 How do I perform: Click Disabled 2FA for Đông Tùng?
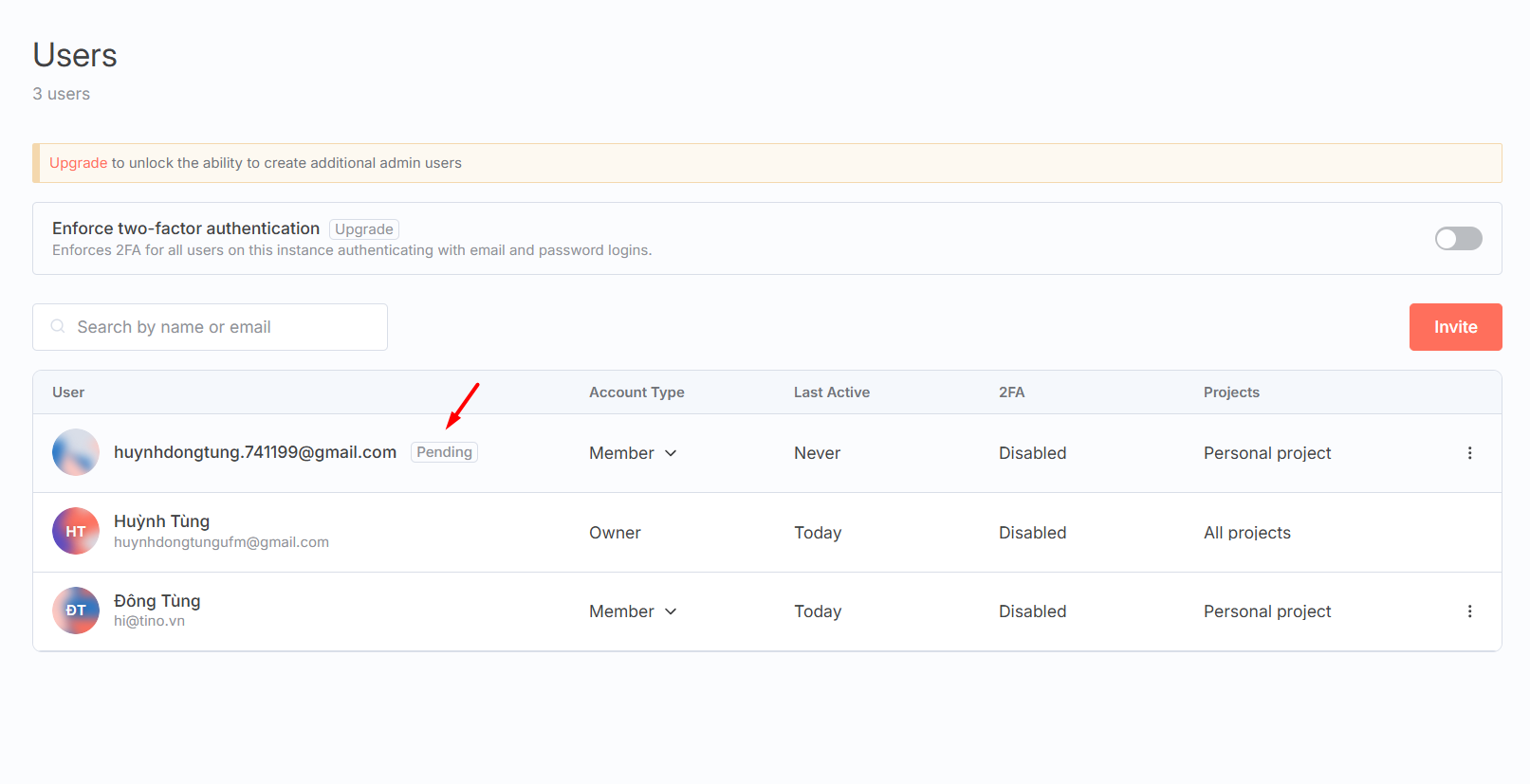click(x=1032, y=611)
